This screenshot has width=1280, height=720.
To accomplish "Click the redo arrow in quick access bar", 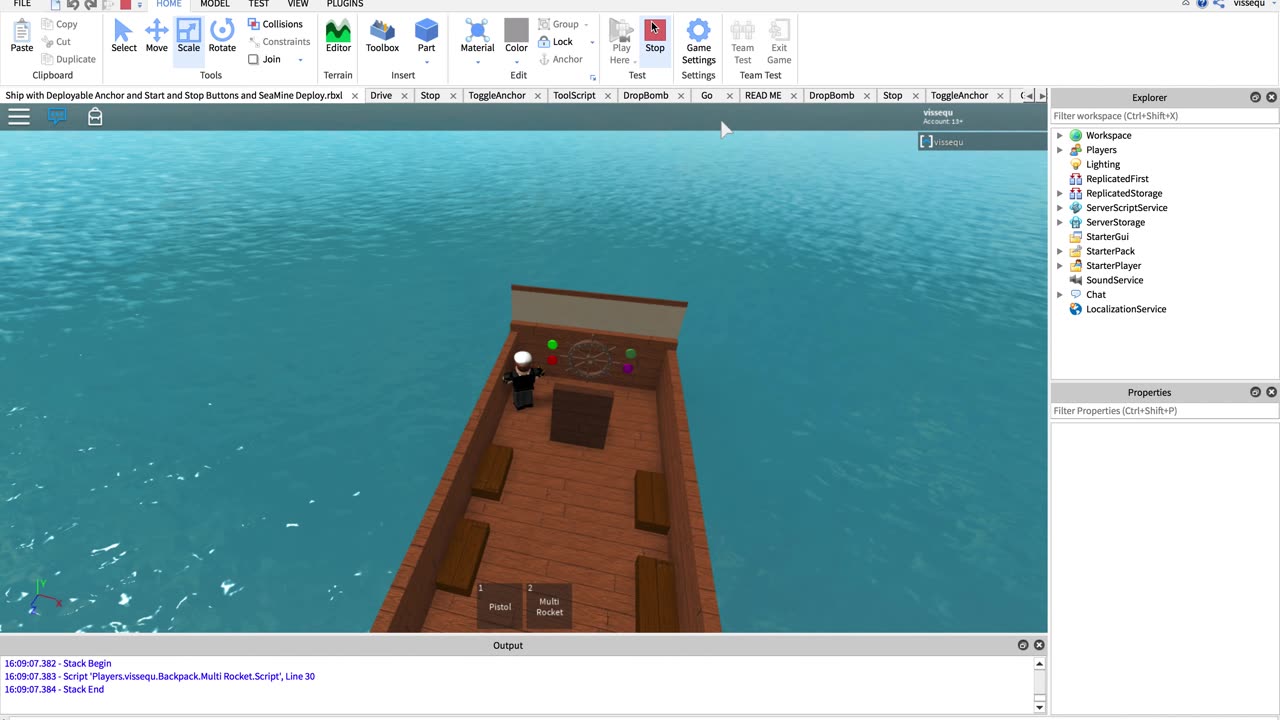I will 90,5.
